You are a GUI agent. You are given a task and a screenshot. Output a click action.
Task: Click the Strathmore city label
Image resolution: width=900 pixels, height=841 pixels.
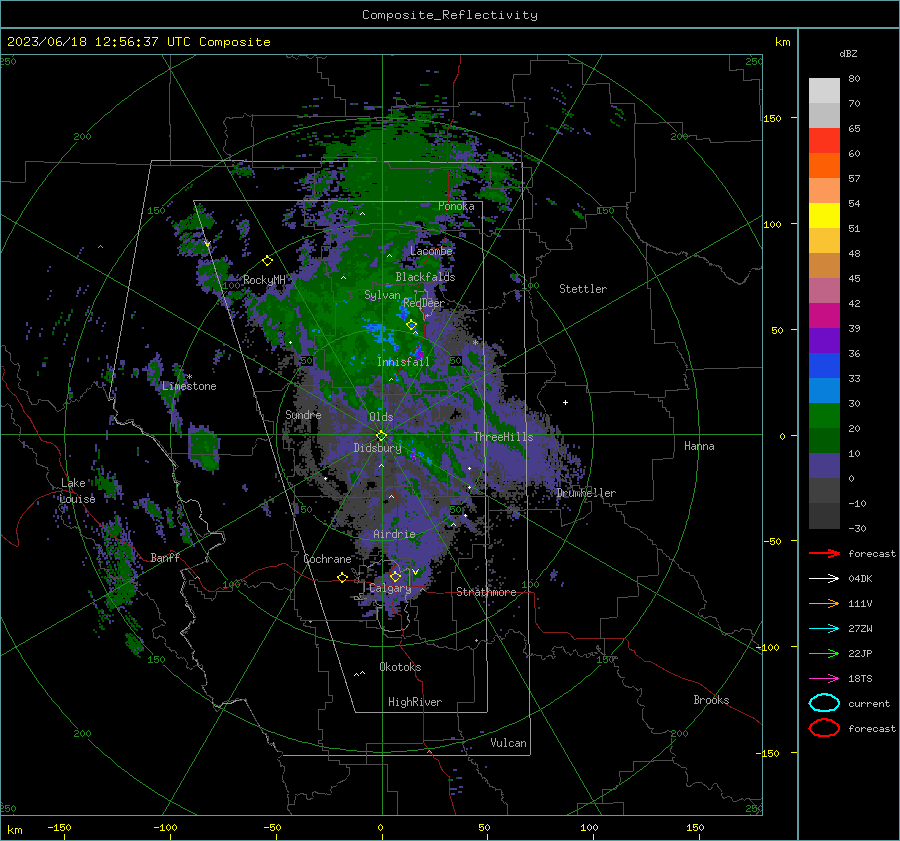click(x=486, y=592)
